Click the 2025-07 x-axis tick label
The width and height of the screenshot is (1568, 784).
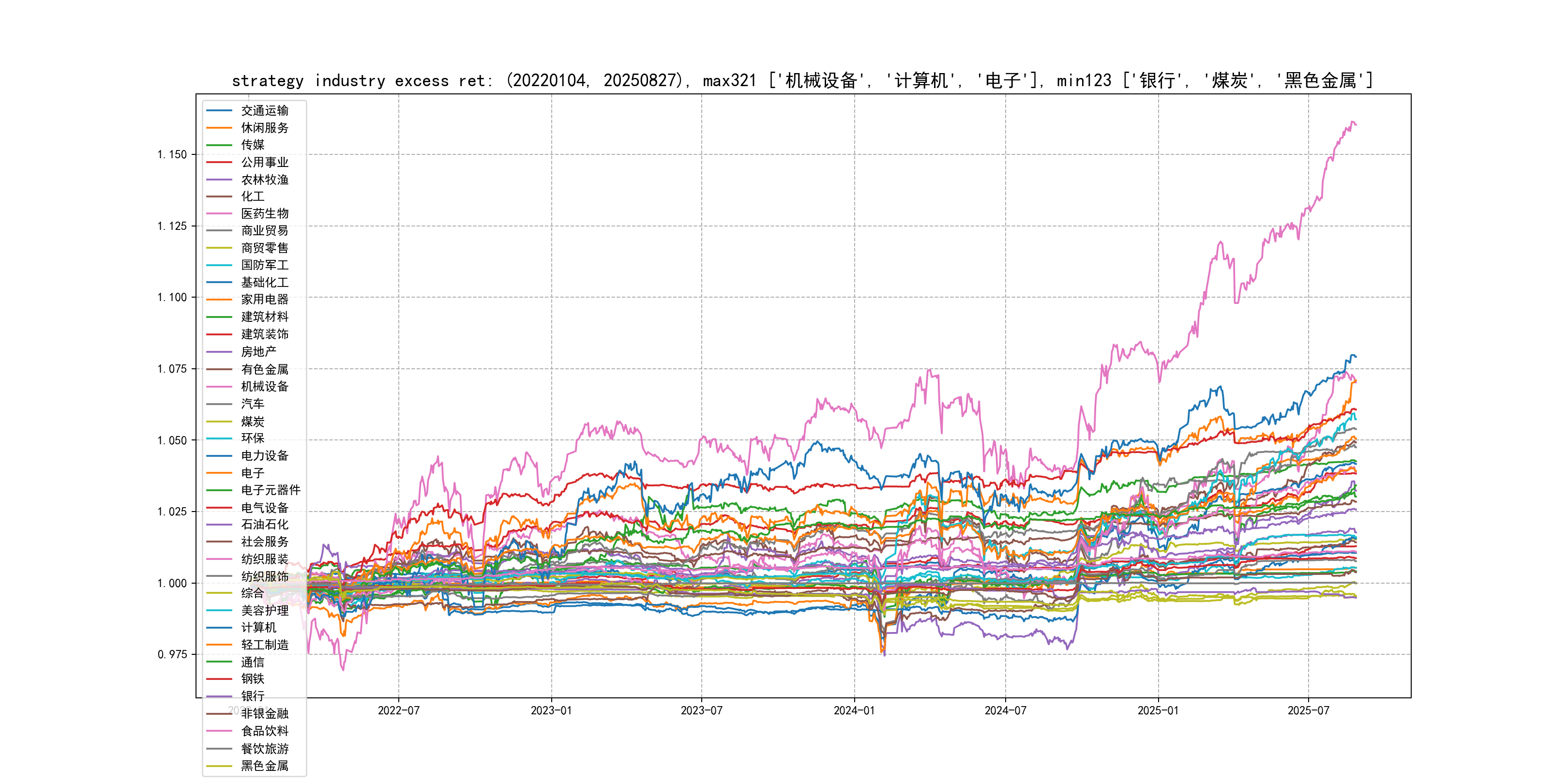point(1308,711)
